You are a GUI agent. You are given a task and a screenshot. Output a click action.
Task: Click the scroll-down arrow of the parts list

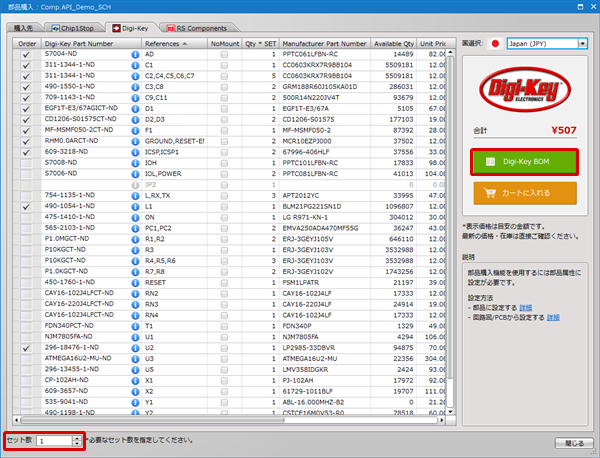point(450,412)
